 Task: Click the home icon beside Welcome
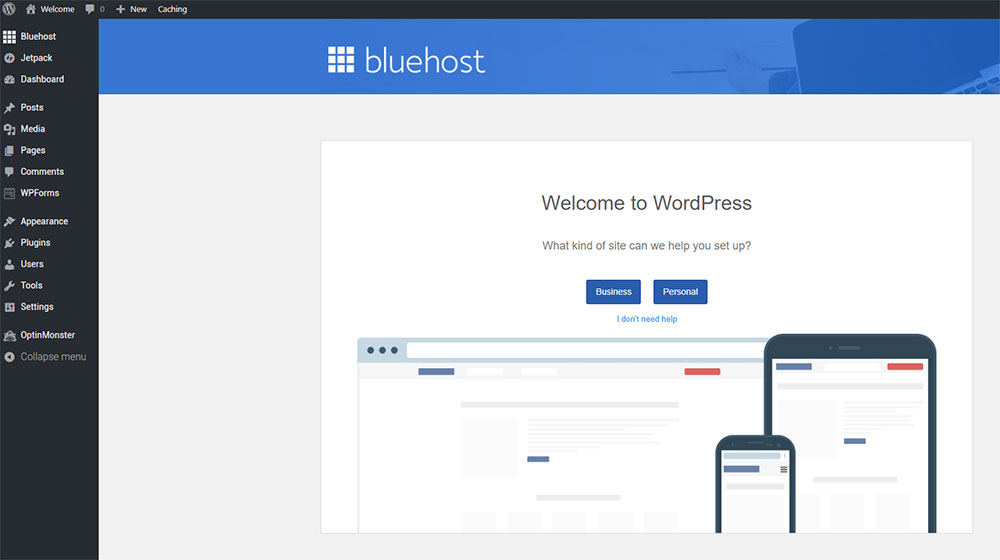click(x=31, y=9)
